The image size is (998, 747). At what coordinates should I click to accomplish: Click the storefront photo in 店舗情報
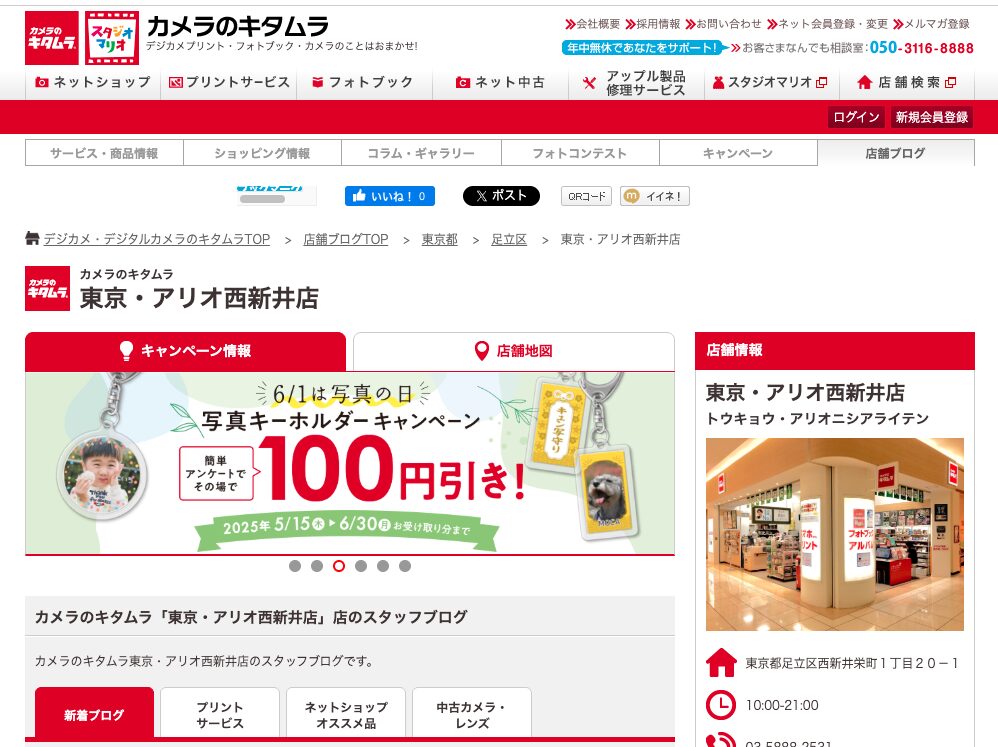click(x=834, y=534)
